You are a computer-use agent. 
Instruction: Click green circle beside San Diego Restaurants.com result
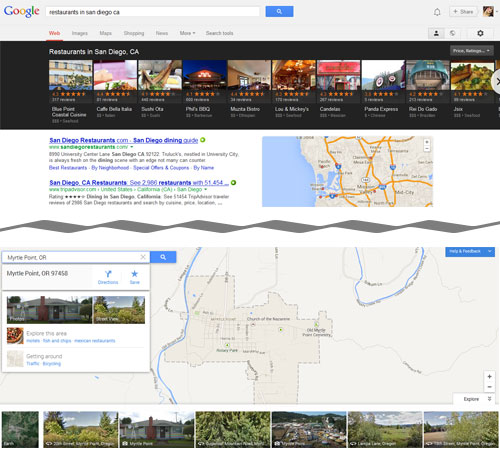coord(203,140)
